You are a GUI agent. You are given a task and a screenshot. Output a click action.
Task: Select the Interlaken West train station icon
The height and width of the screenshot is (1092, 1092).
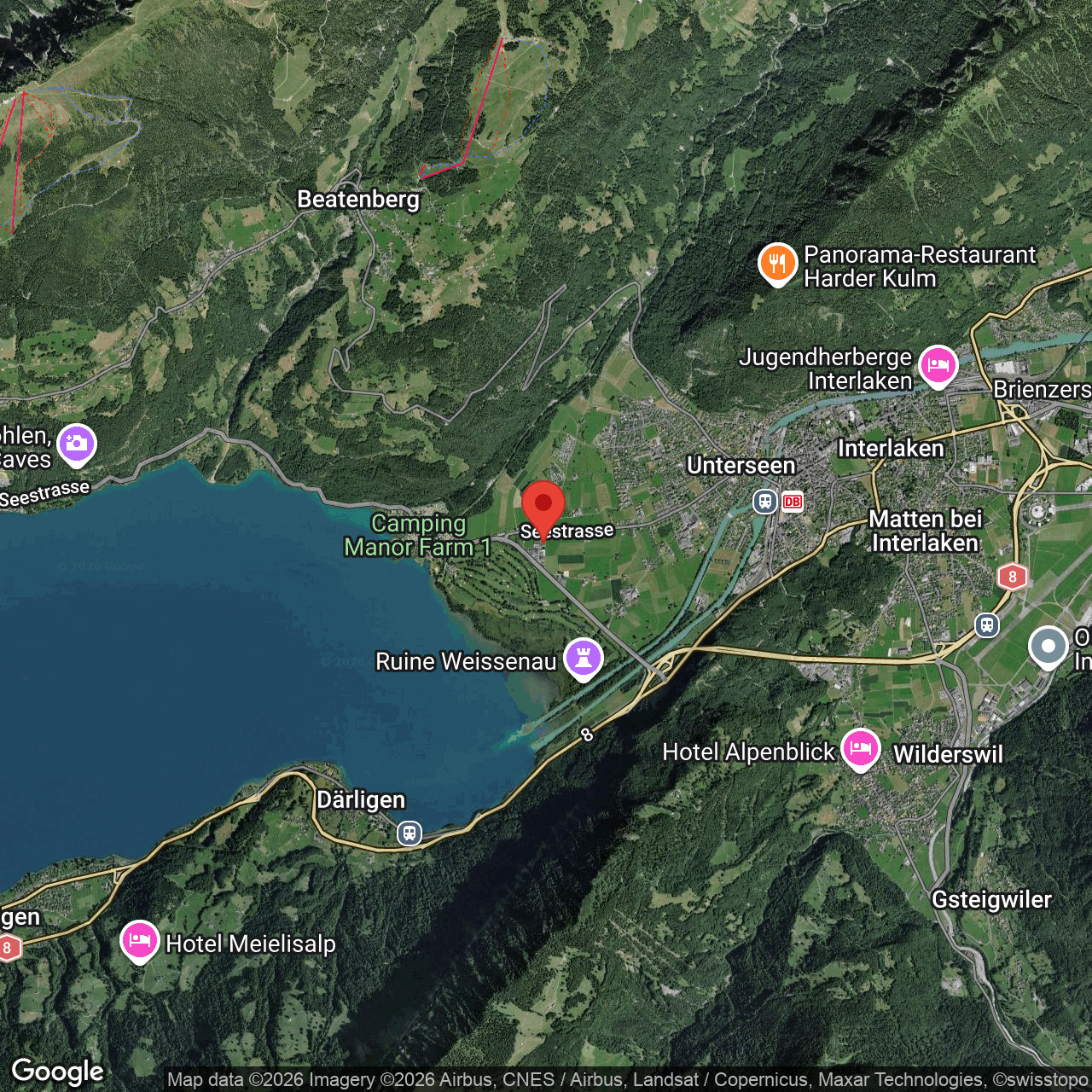(x=765, y=501)
